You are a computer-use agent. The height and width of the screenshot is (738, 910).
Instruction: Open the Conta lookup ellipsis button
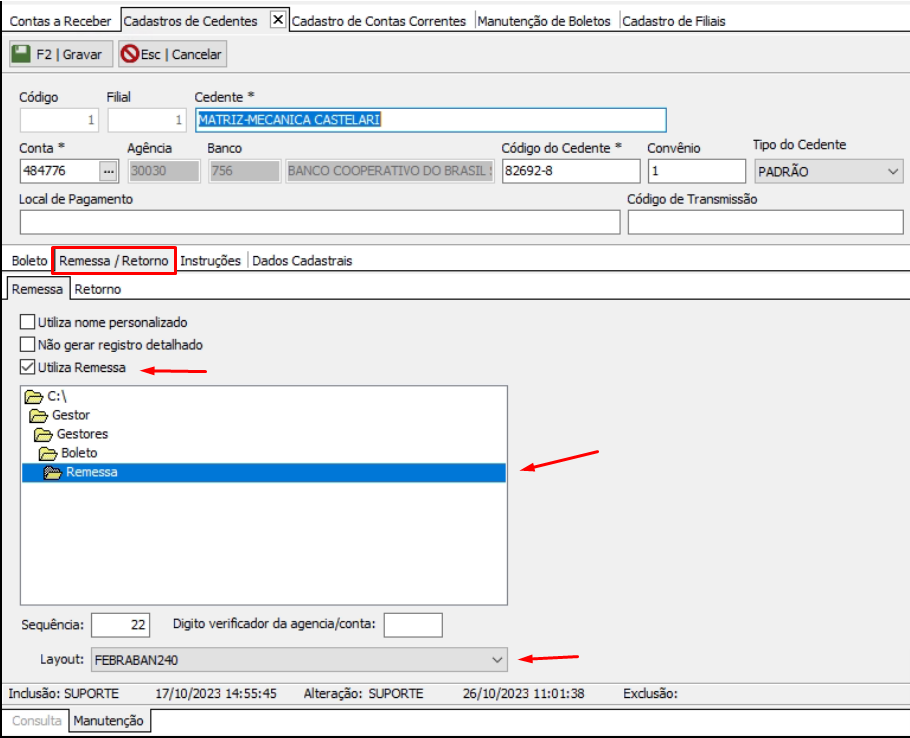point(109,171)
